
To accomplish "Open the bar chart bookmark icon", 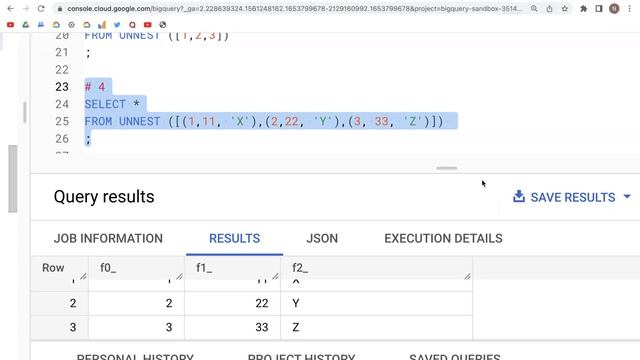I will click(x=102, y=25).
